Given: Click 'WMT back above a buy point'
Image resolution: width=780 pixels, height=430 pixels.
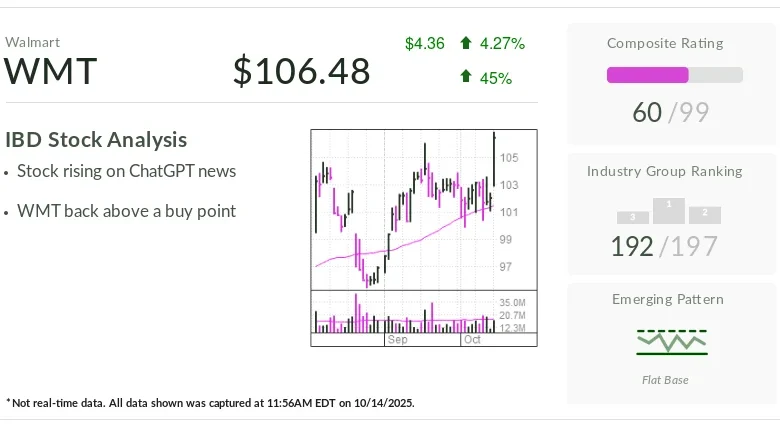Looking at the screenshot, I should click(126, 211).
